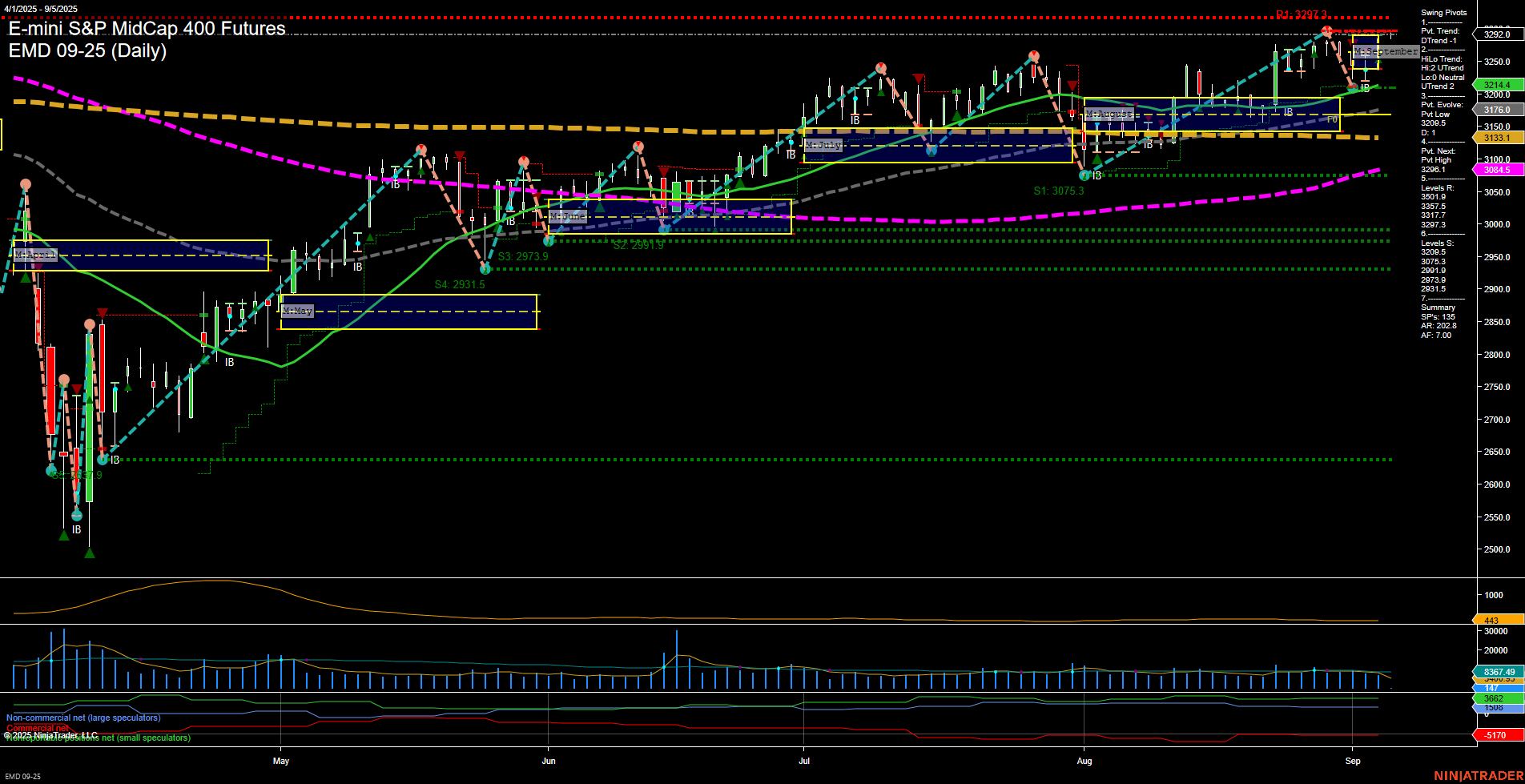The height and width of the screenshot is (784, 1525).
Task: Click the Summary section in the right panel
Action: 1436,308
